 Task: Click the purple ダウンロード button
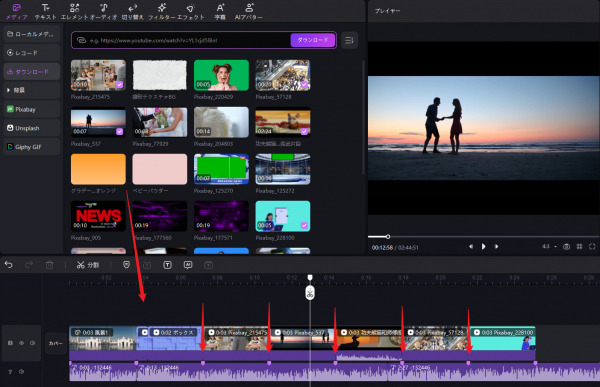(x=313, y=40)
